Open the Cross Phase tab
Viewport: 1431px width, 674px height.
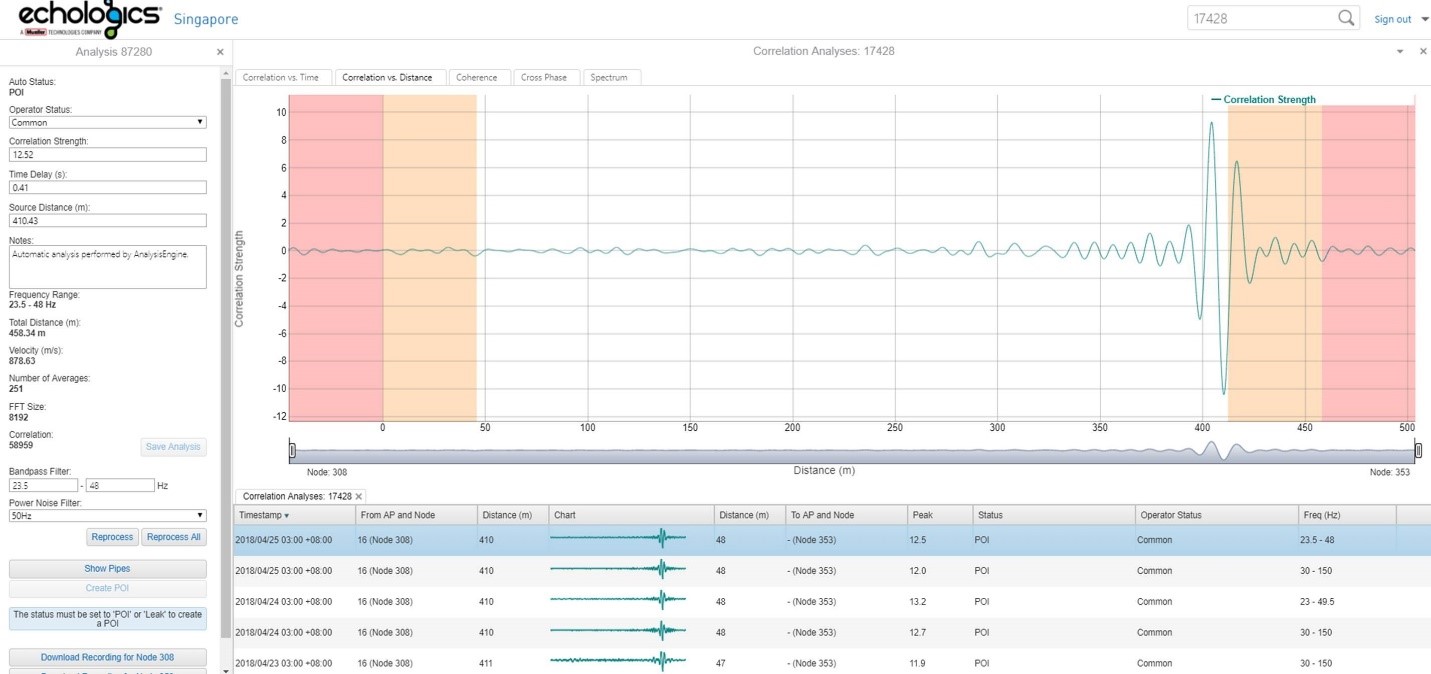click(544, 77)
